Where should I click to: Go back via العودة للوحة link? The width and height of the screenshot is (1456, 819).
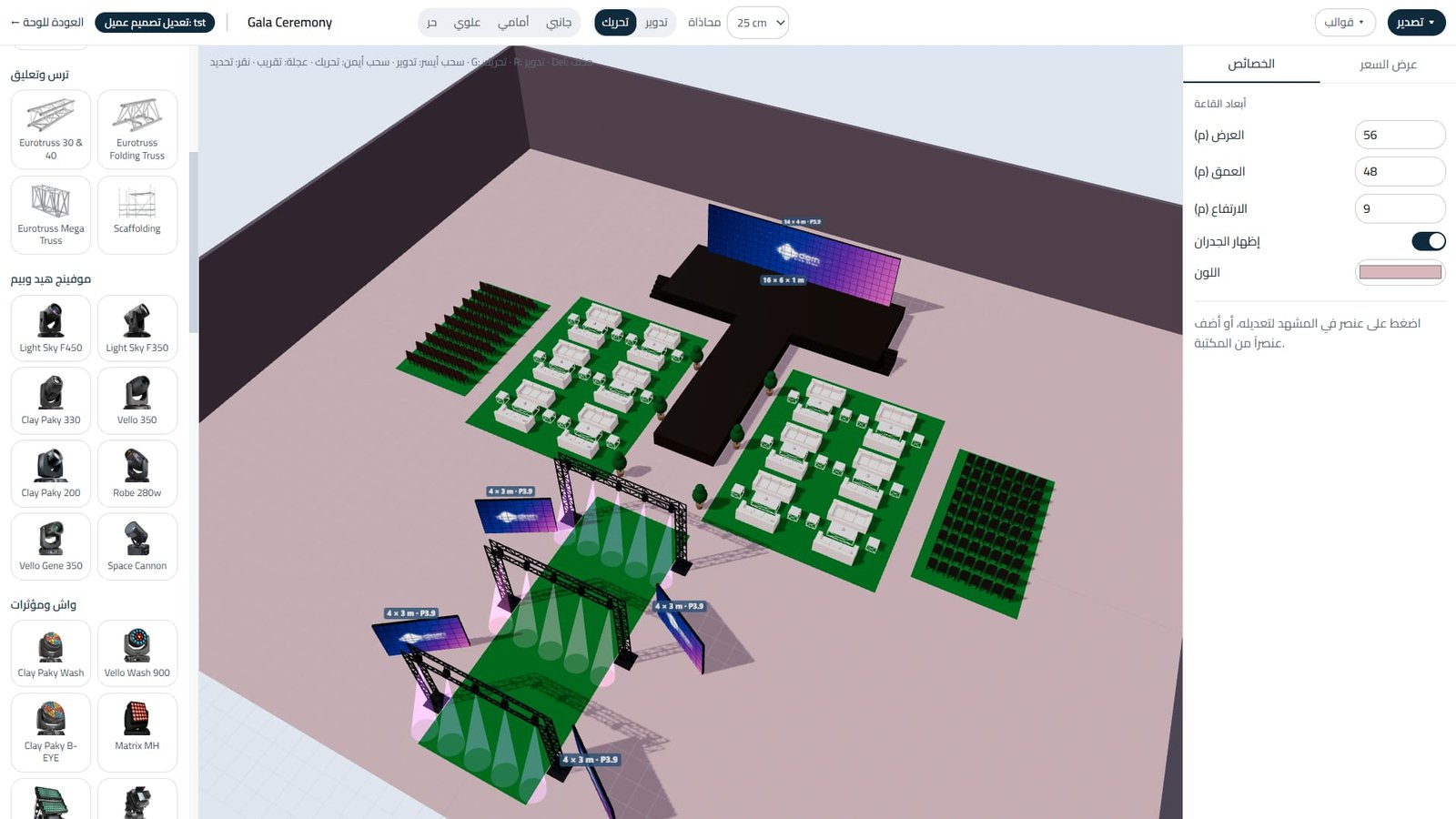(47, 22)
